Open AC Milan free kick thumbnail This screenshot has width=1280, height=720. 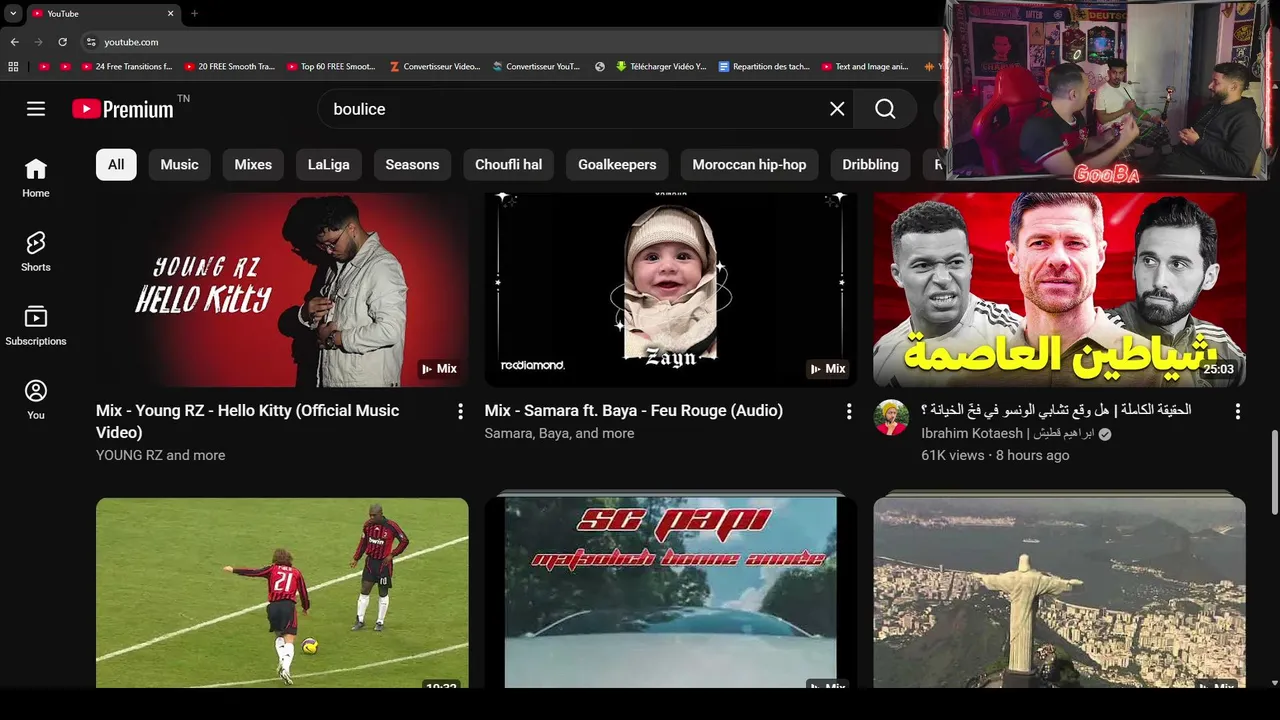point(282,593)
